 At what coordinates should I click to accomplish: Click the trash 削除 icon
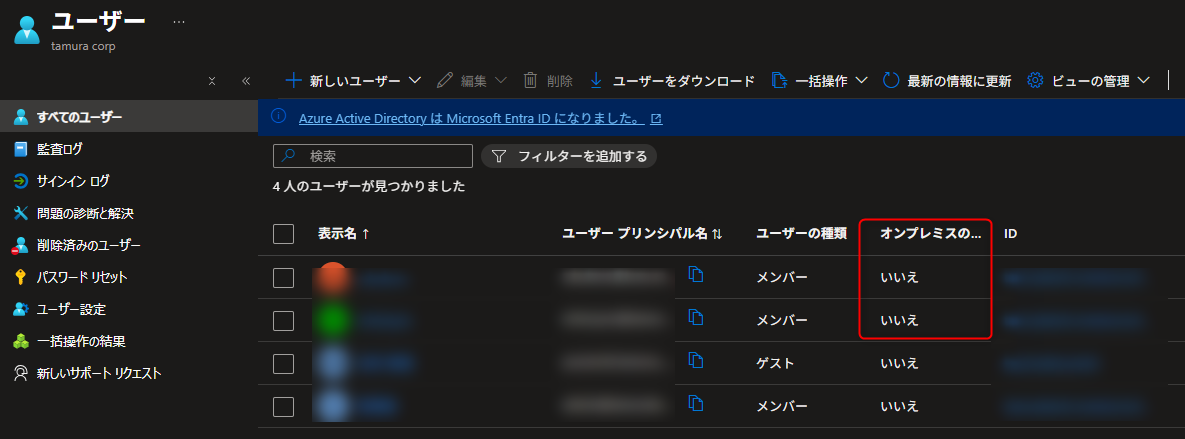coord(531,81)
